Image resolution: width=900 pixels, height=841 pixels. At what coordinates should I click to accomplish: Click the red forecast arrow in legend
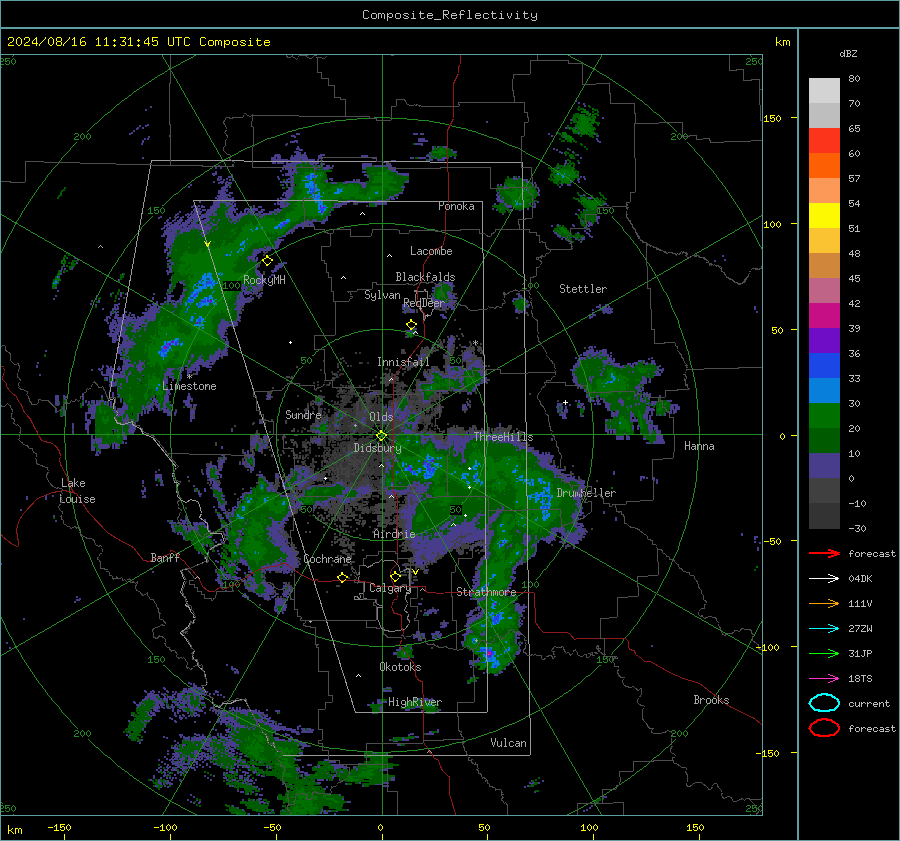click(824, 553)
